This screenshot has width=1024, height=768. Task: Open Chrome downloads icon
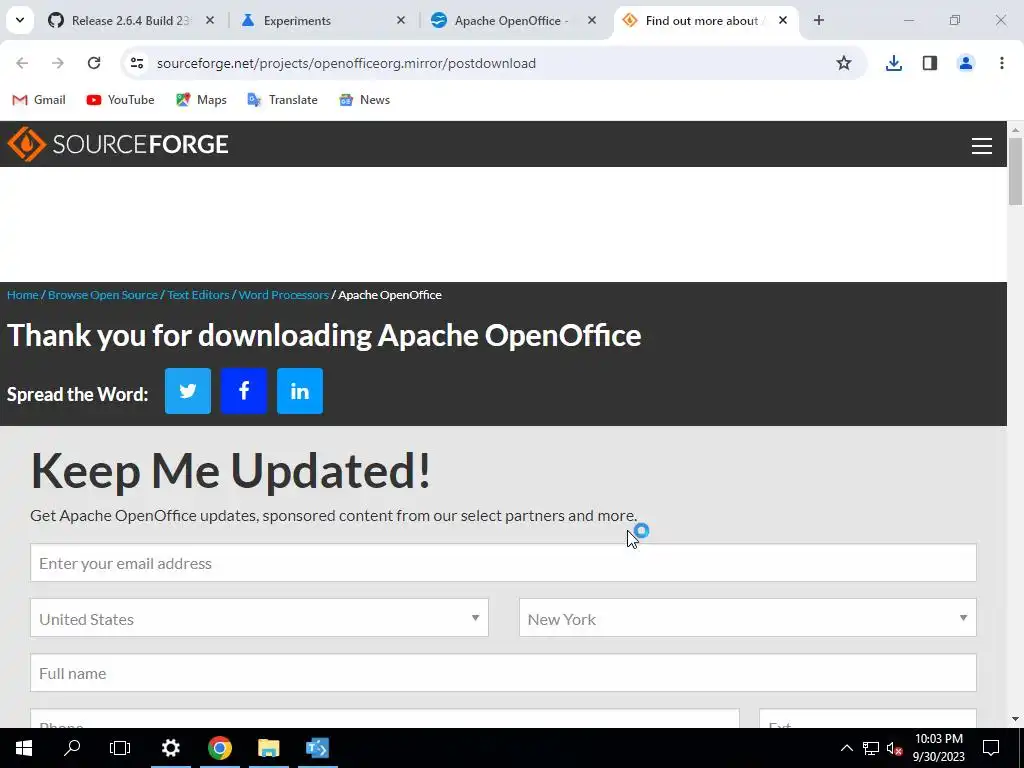click(894, 63)
